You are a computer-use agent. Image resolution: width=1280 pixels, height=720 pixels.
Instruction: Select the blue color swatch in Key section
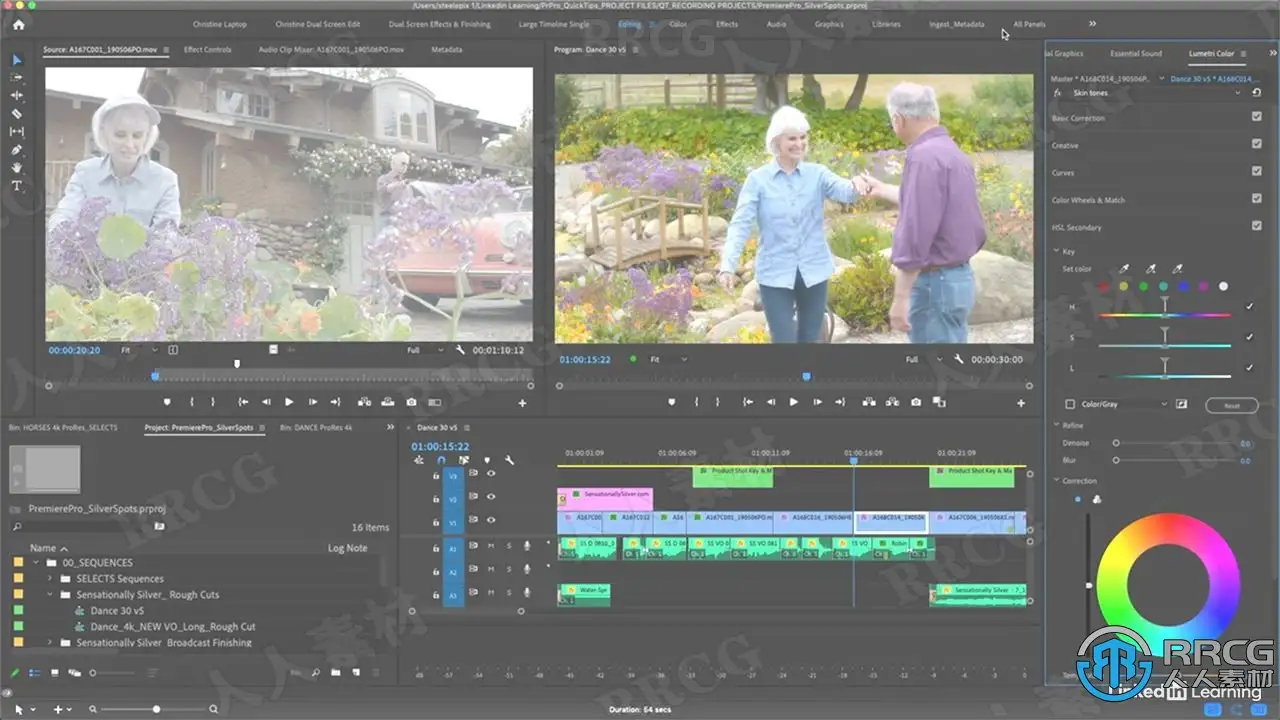click(x=1183, y=287)
